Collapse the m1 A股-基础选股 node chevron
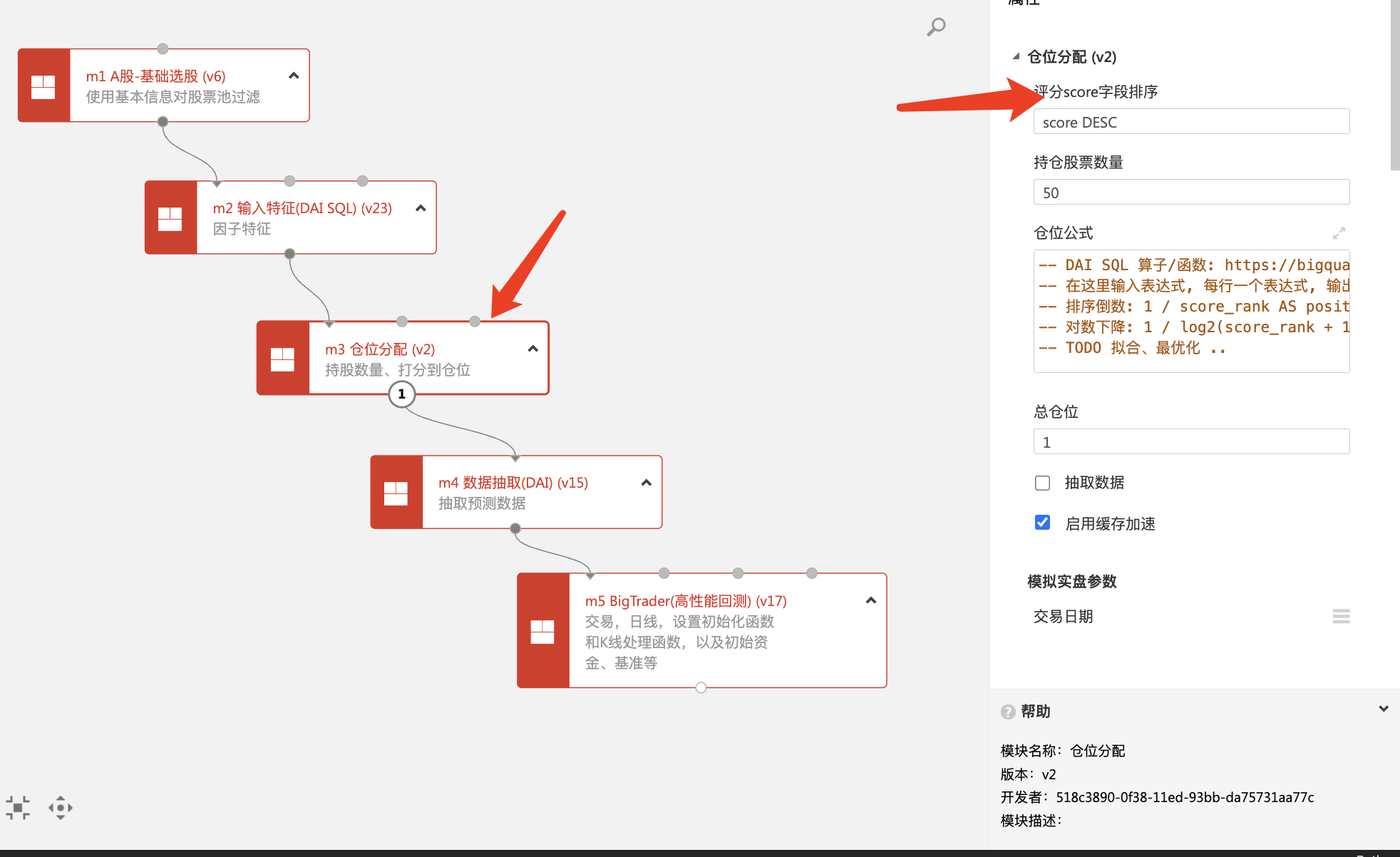 click(x=294, y=76)
